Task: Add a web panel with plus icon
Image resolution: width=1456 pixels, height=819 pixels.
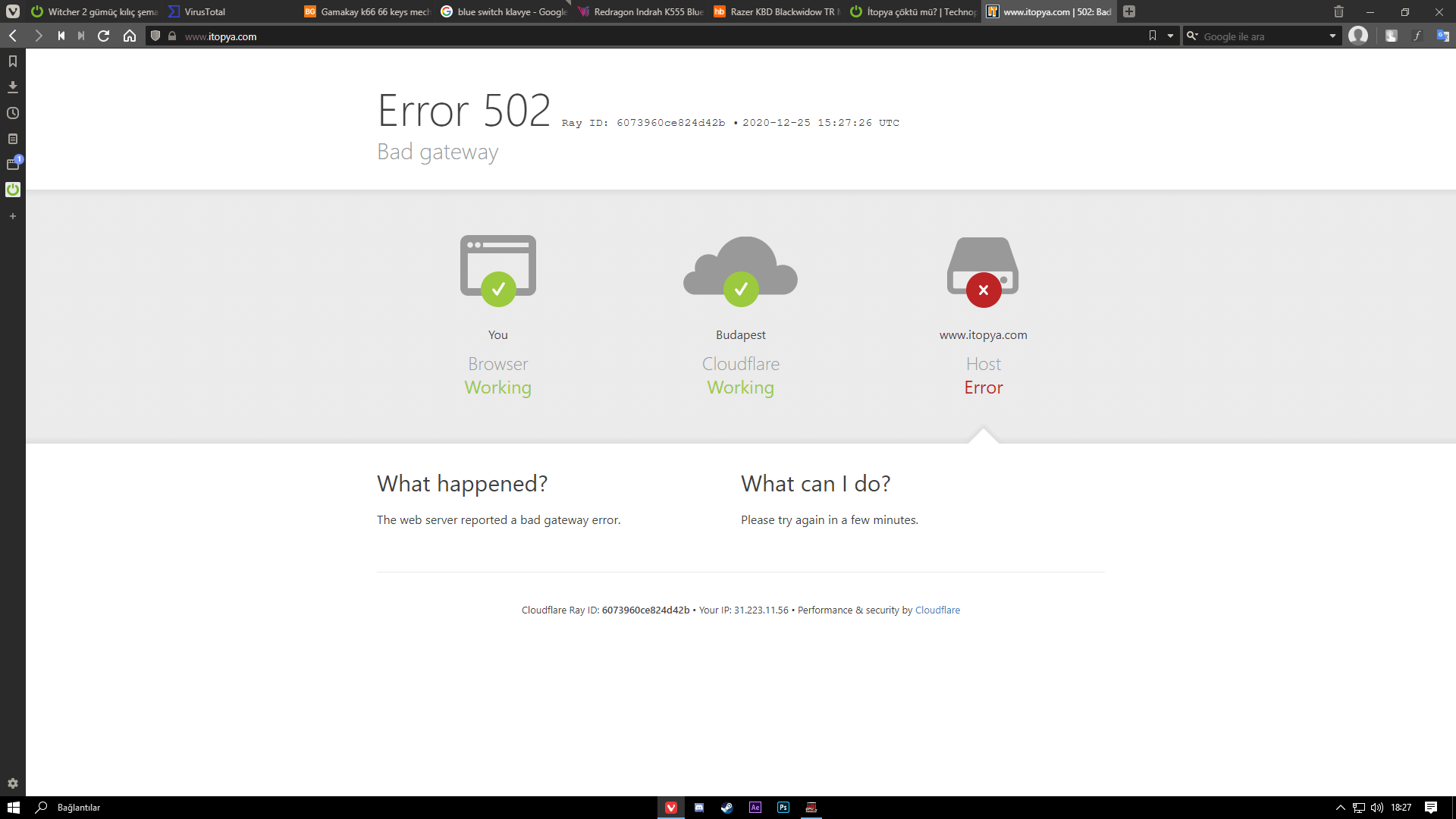Action: pos(13,216)
